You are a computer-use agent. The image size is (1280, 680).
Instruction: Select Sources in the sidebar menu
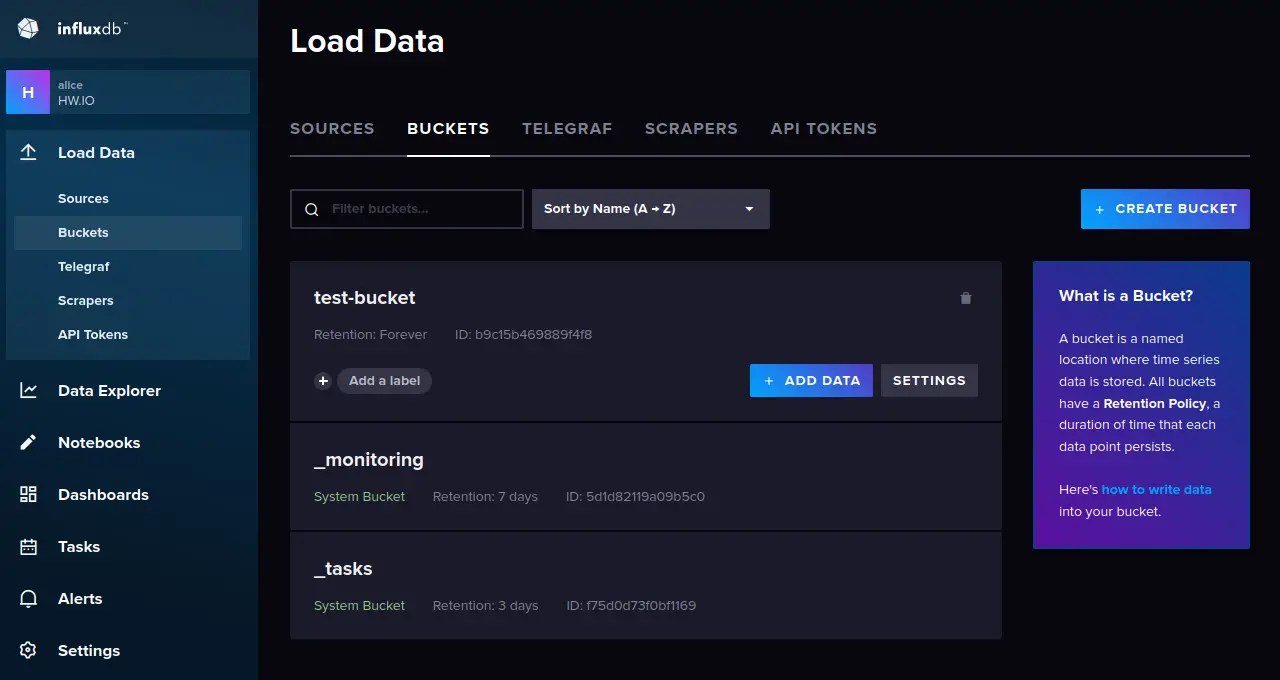pyautogui.click(x=83, y=198)
